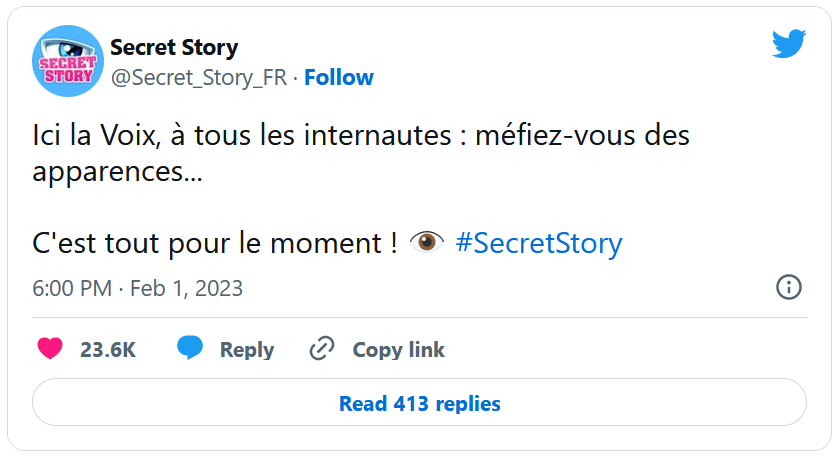
Task: Click the Reply text label
Action: [x=247, y=349]
